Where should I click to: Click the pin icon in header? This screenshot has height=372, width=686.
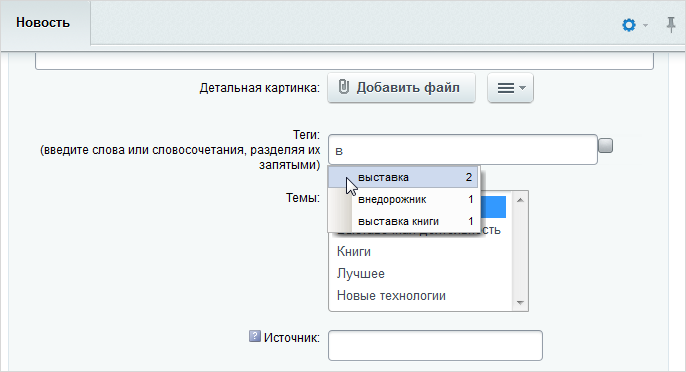[671, 25]
